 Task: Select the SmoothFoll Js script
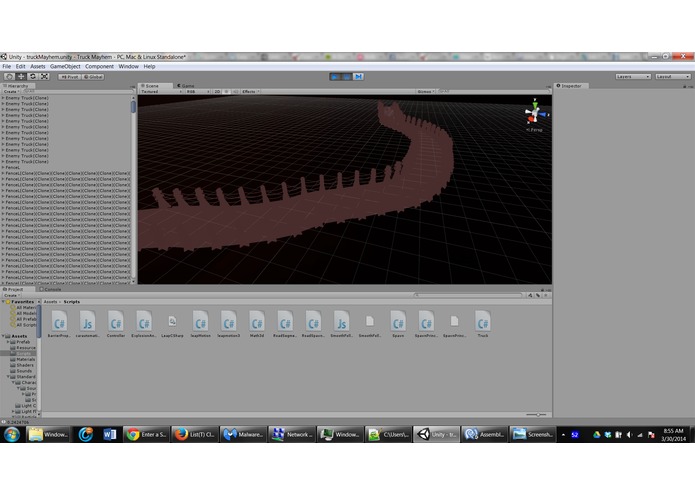coord(341,324)
